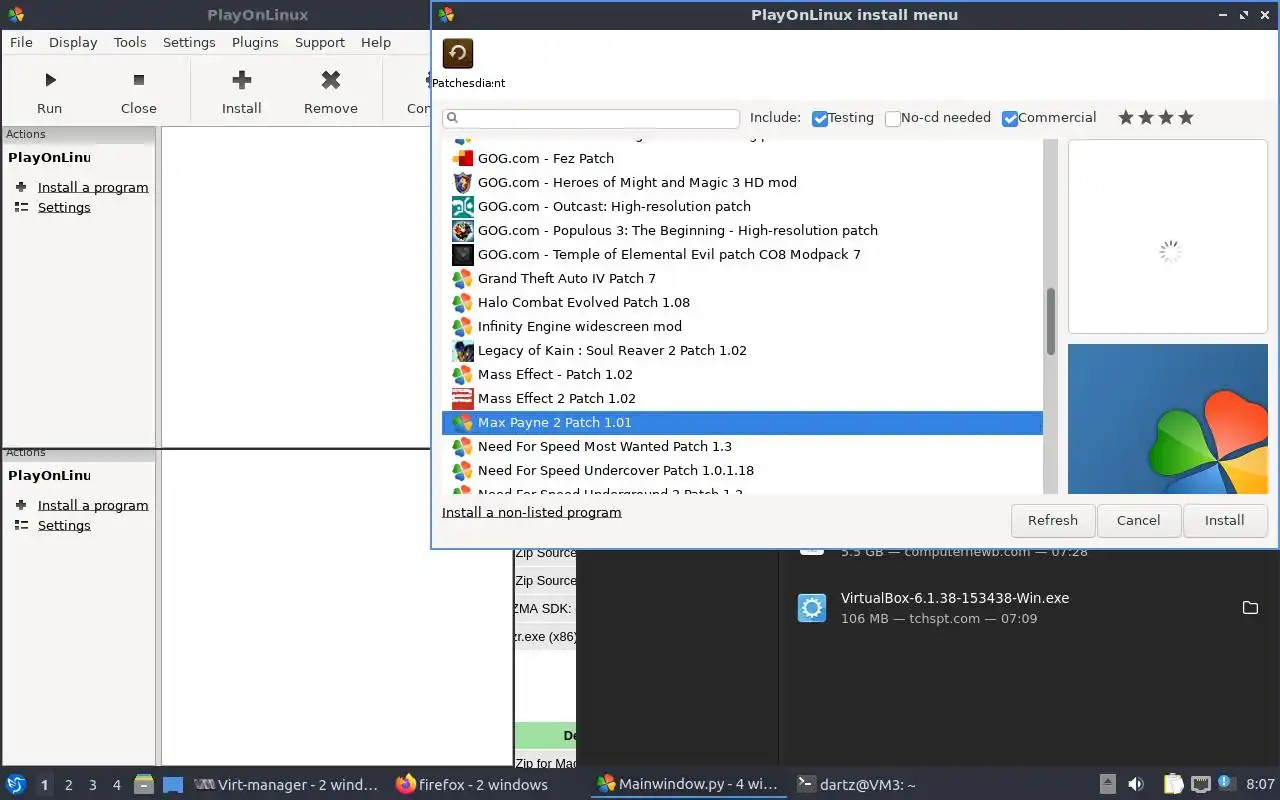Click Install a non-listed program link
The width and height of the screenshot is (1280, 800).
pyautogui.click(x=532, y=512)
